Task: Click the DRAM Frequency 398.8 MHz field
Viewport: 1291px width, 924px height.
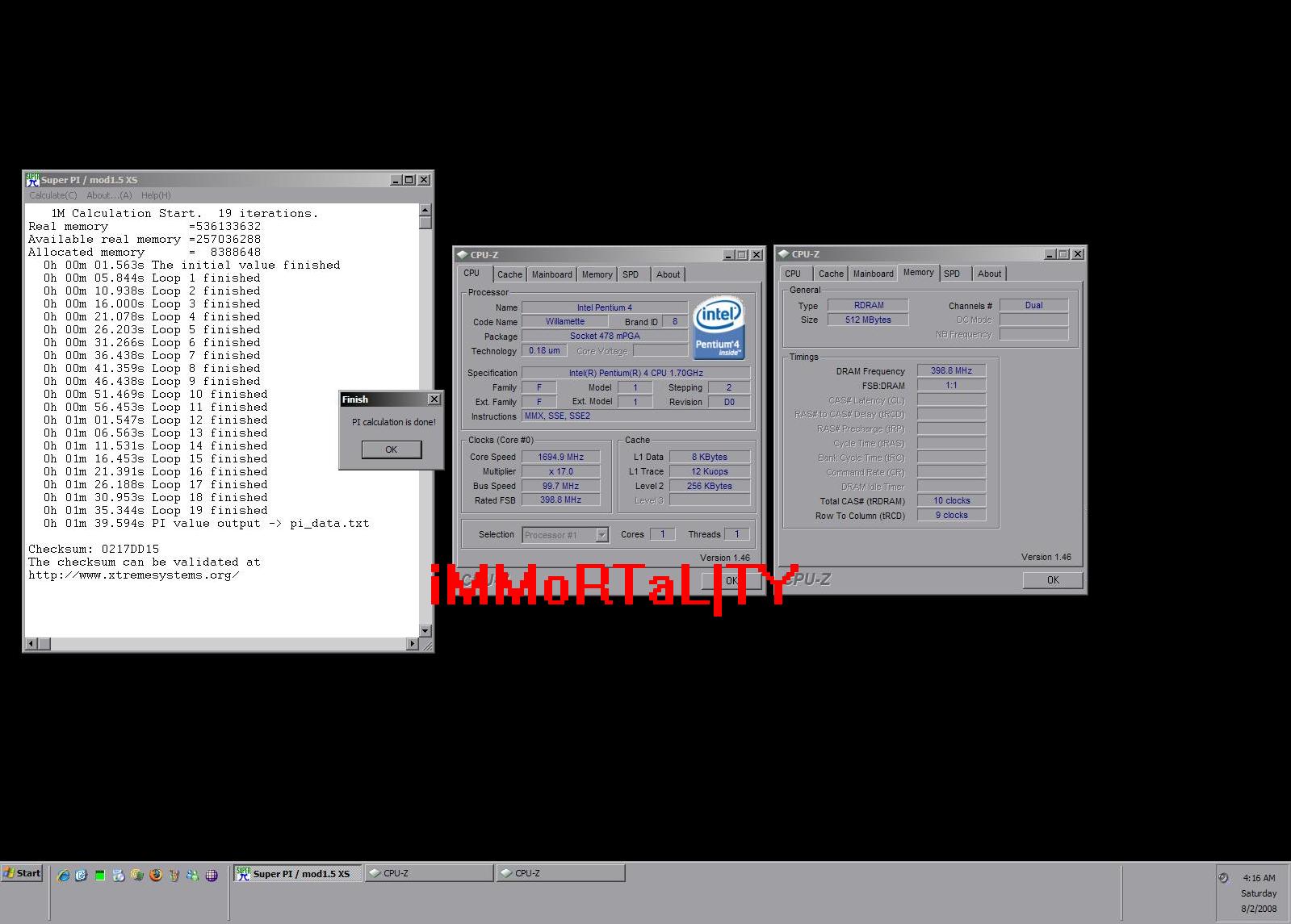Action: click(x=951, y=370)
